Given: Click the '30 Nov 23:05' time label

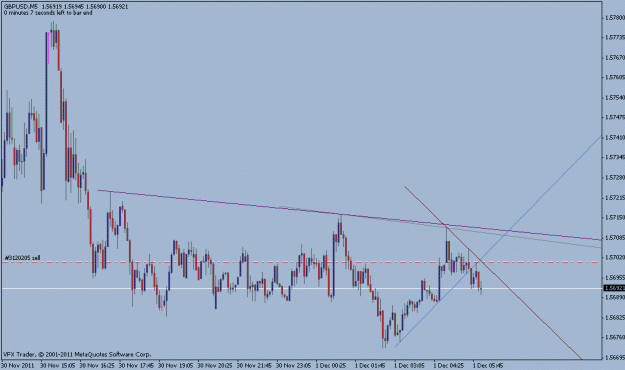Looking at the screenshot, I should [x=294, y=365].
